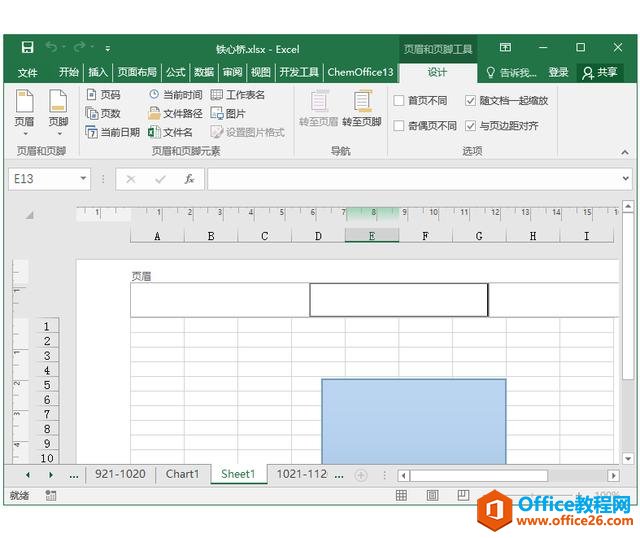Click 转至页眉 go to header
This screenshot has width=640, height=538.
click(x=319, y=108)
